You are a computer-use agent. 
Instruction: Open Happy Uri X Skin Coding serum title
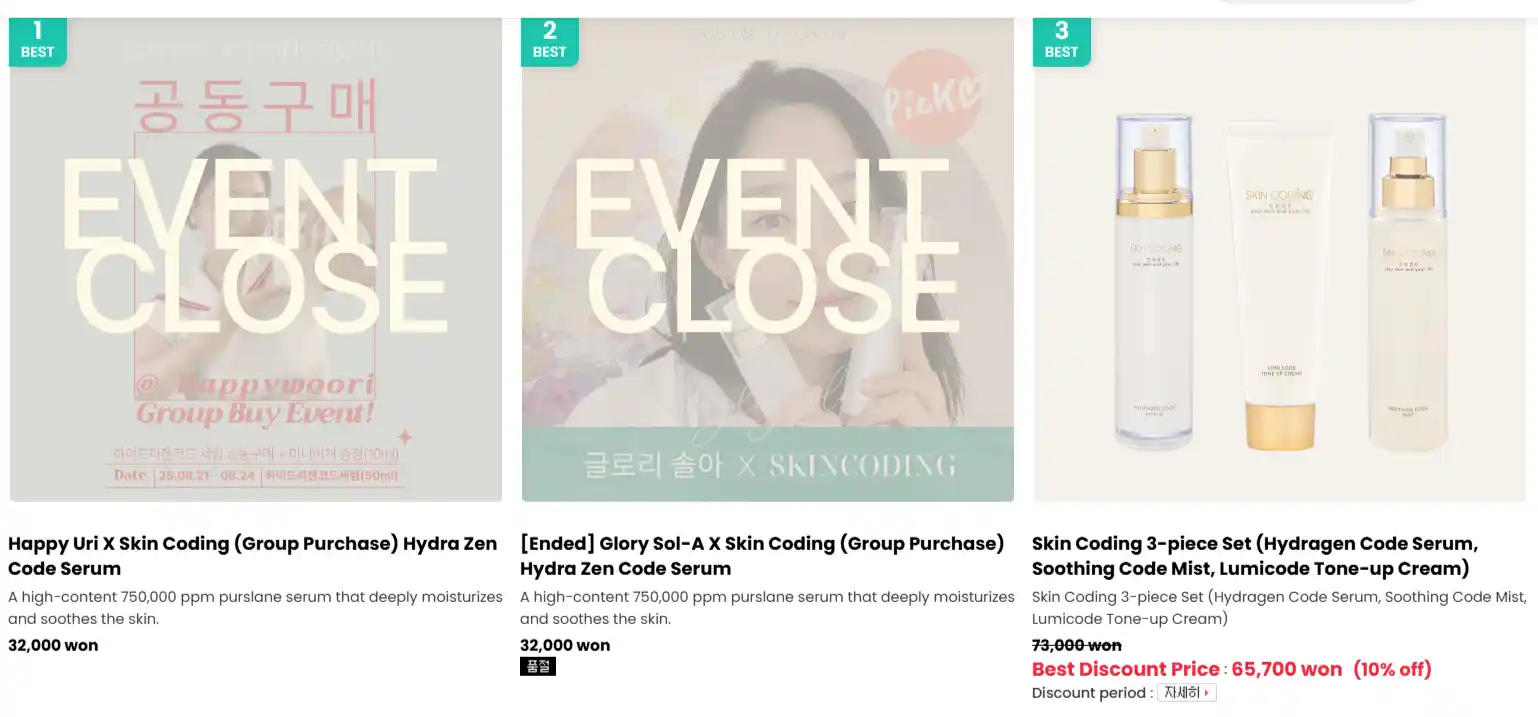pyautogui.click(x=252, y=556)
